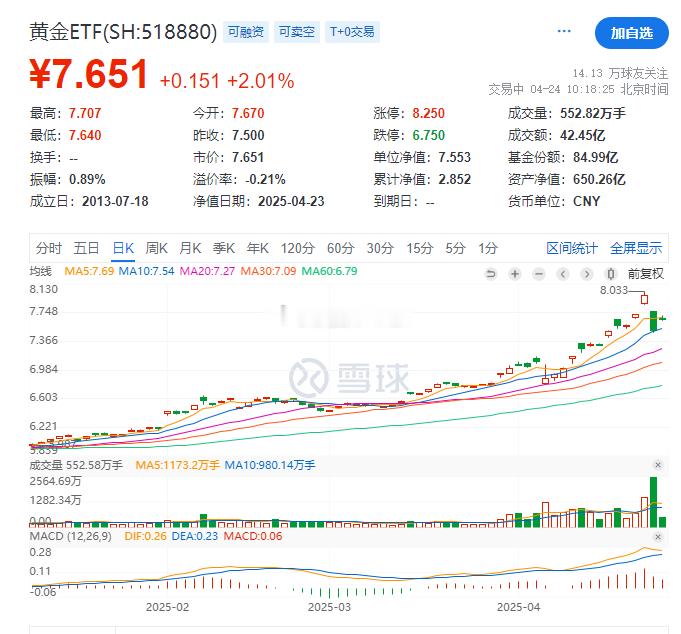Open the 前复权 adjustment dropdown
Viewport: 681px width, 634px height.
coord(645,274)
